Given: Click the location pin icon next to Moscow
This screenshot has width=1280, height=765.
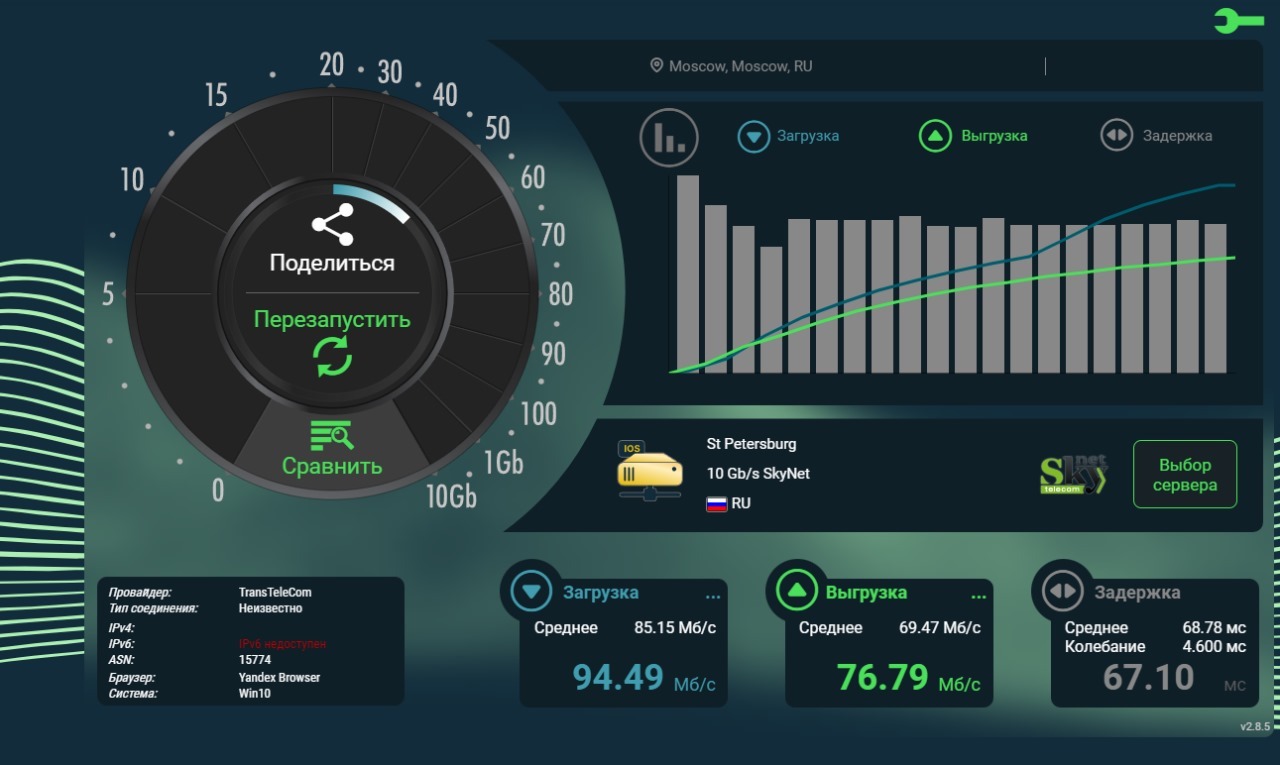Looking at the screenshot, I should point(656,66).
